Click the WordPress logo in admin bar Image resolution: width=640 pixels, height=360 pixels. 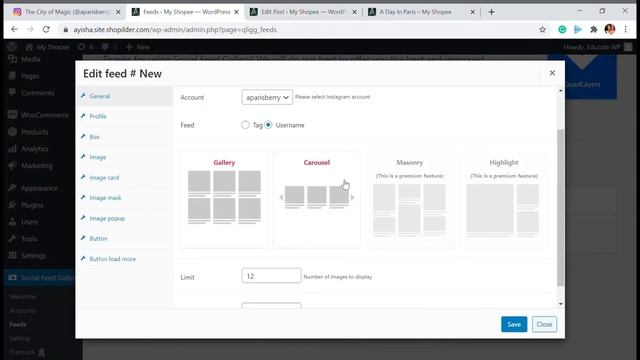click(x=12, y=47)
